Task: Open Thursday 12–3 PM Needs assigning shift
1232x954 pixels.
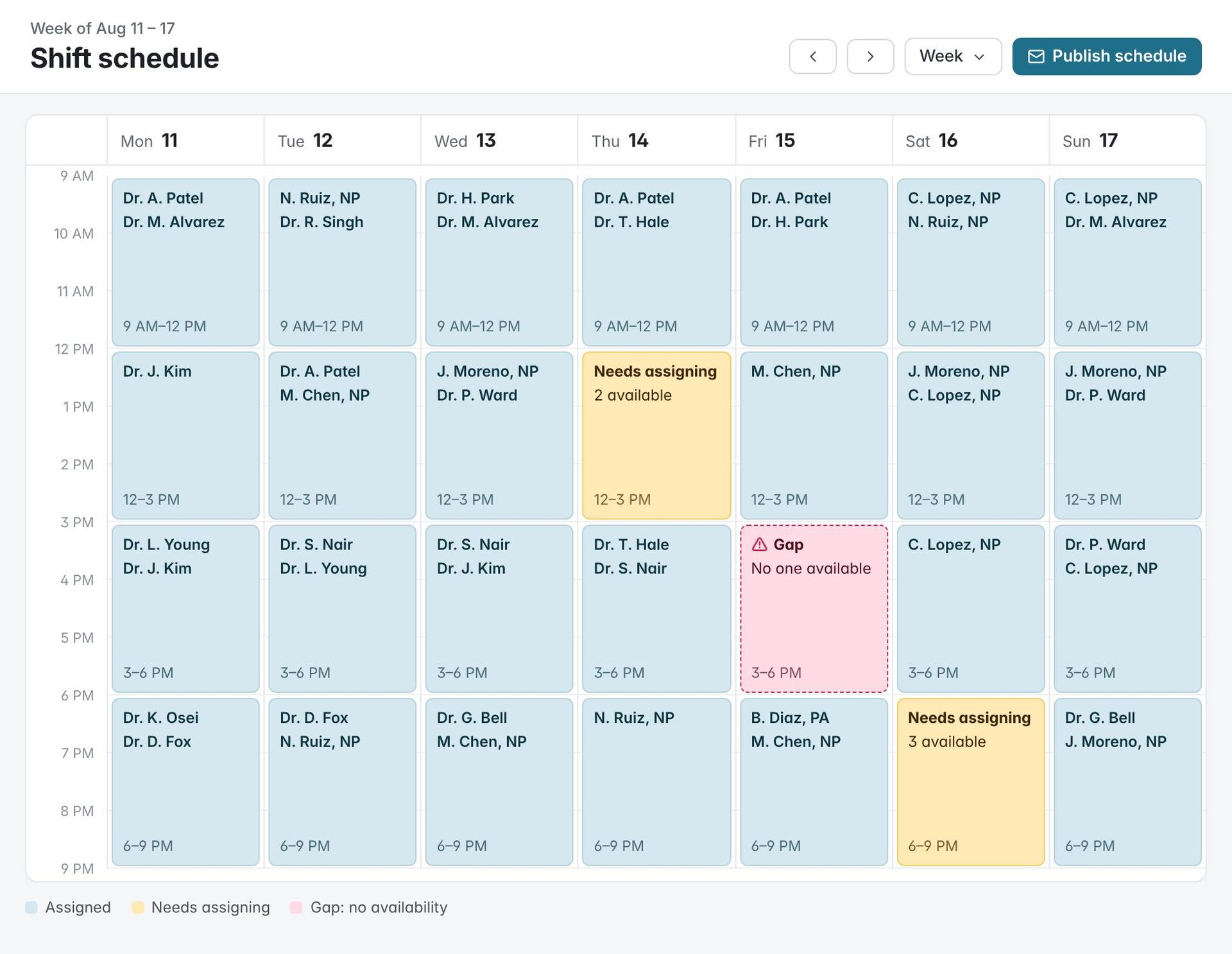Action: coord(656,435)
